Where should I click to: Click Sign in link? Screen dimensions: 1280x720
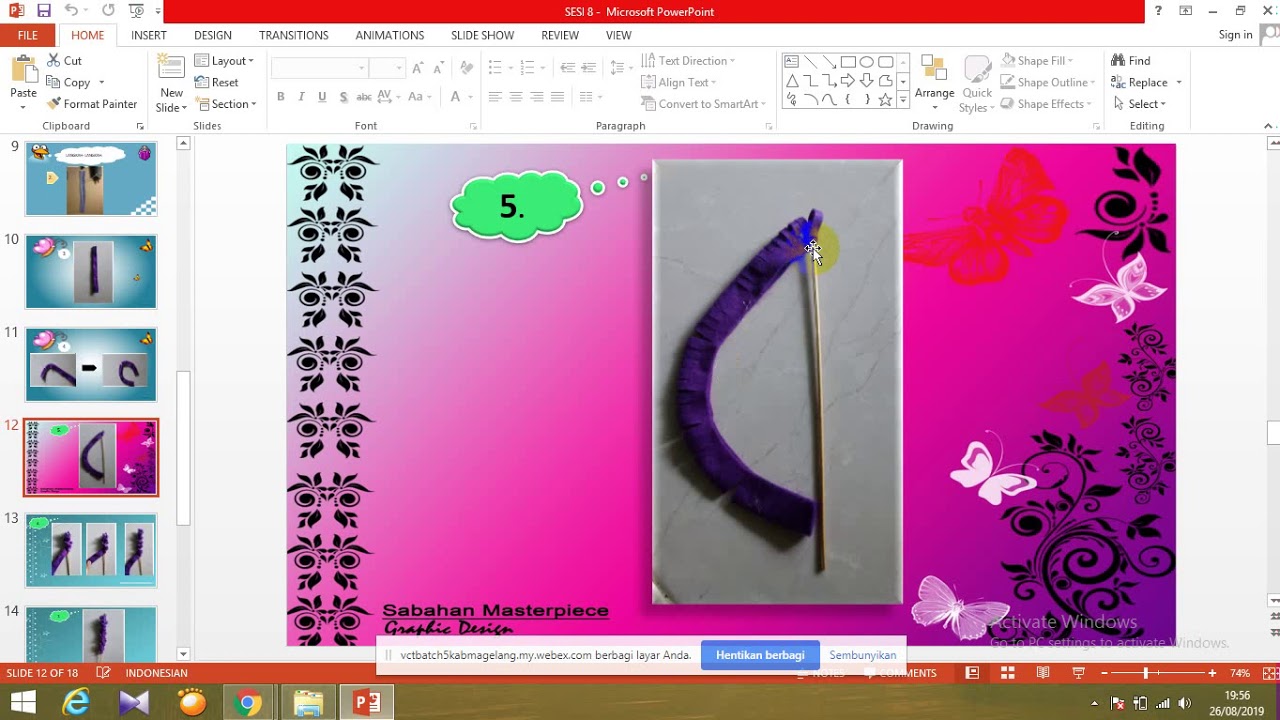click(1235, 35)
